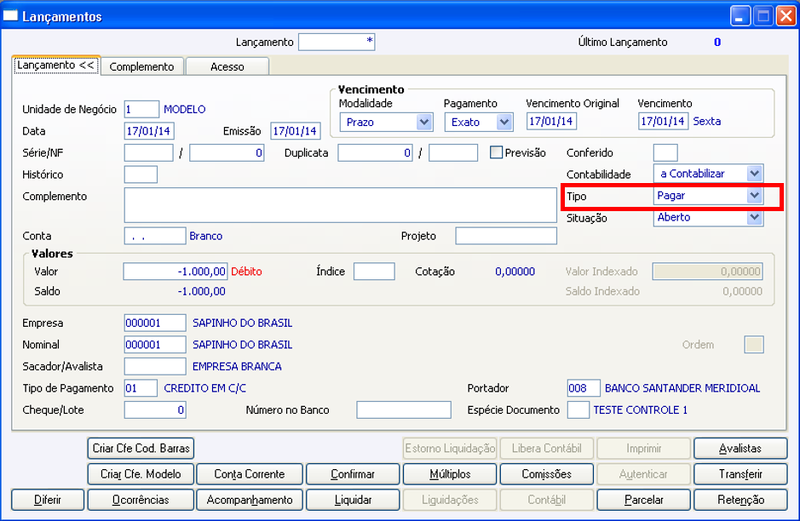The image size is (800, 521).
Task: Click the Cotação value 0,00000
Action: pyautogui.click(x=515, y=271)
